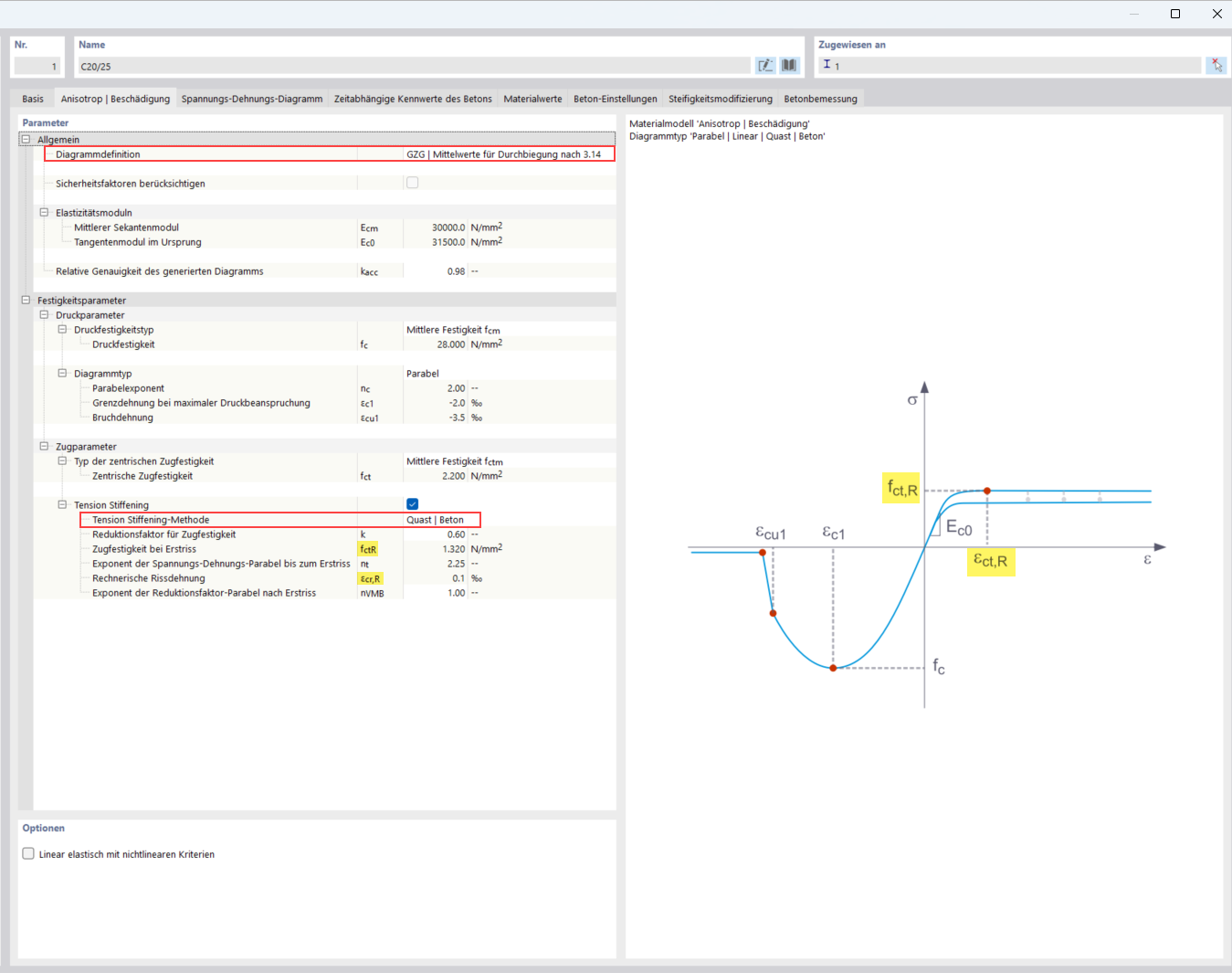Disable the Tension Stiffening checkbox
The height and width of the screenshot is (973, 1232).
pos(412,503)
